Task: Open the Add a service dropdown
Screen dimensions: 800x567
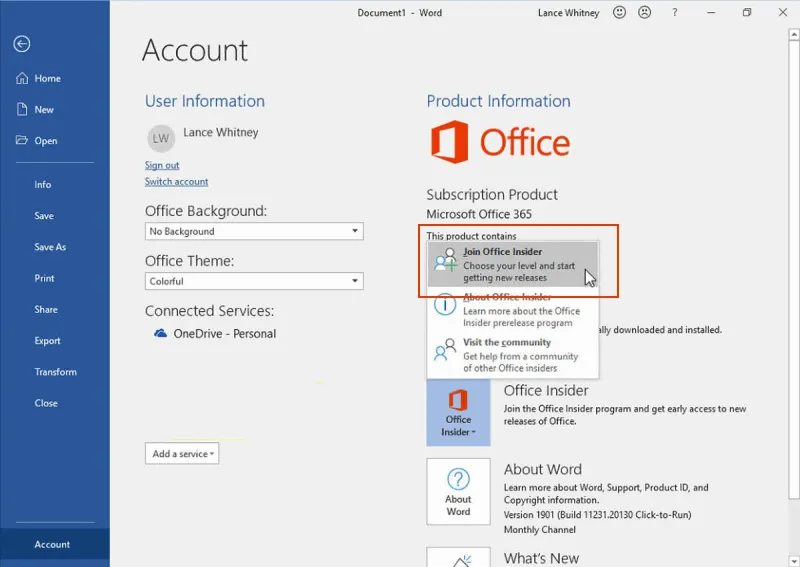Action: pos(182,453)
